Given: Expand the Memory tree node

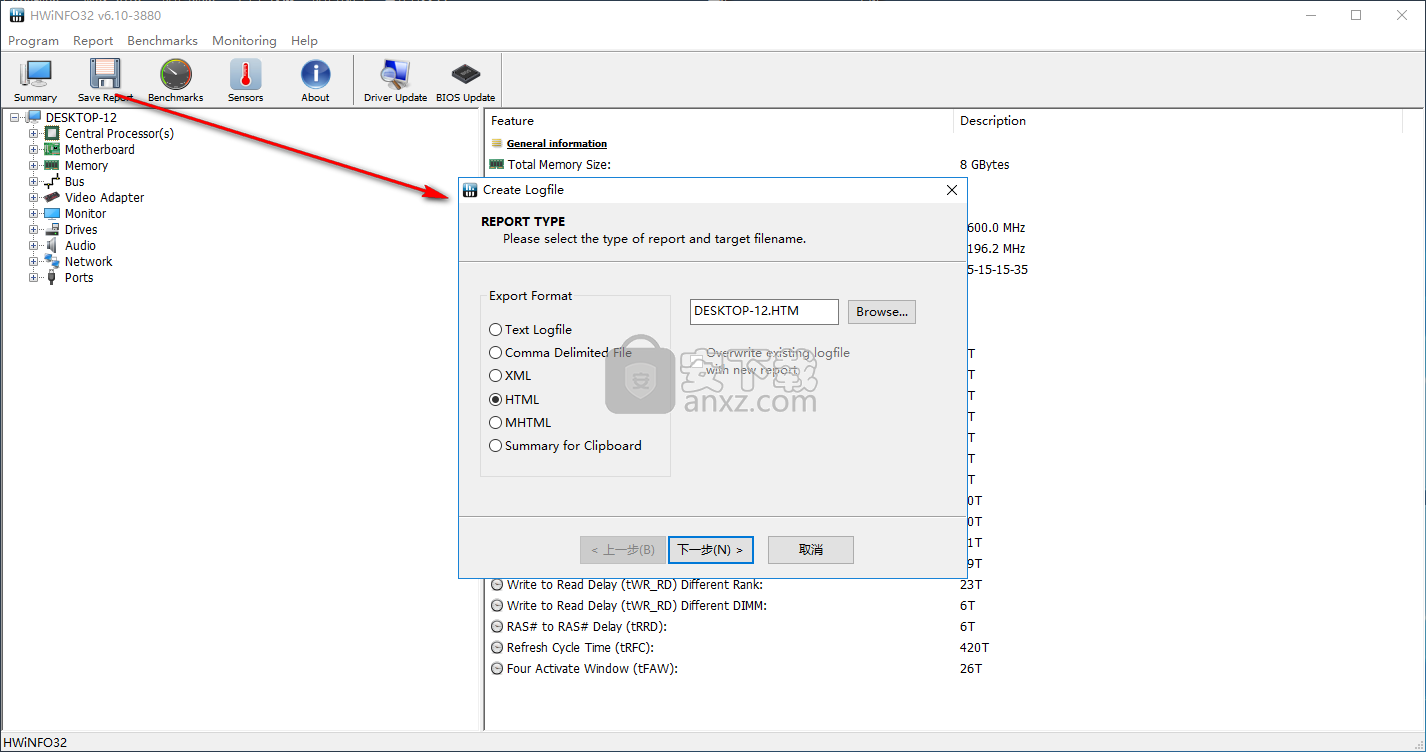Looking at the screenshot, I should pyautogui.click(x=34, y=165).
